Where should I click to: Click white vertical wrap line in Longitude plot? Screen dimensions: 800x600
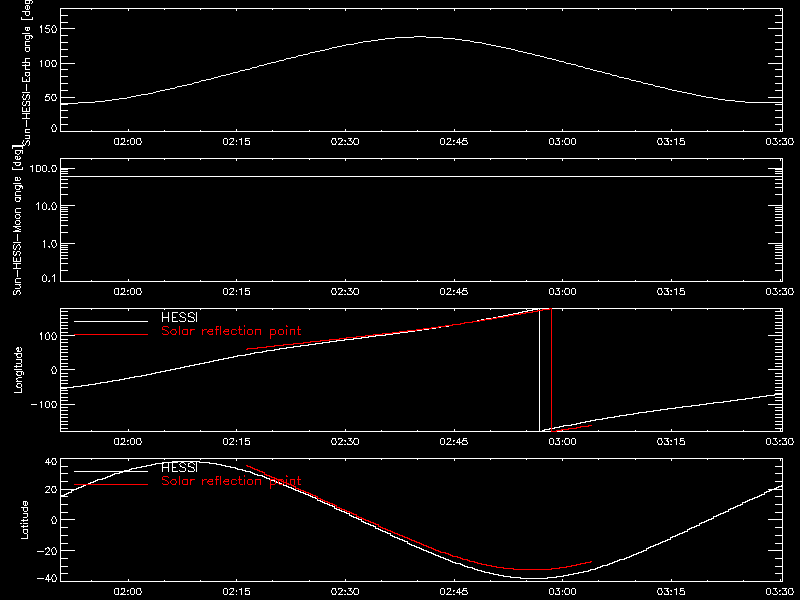(x=539, y=370)
